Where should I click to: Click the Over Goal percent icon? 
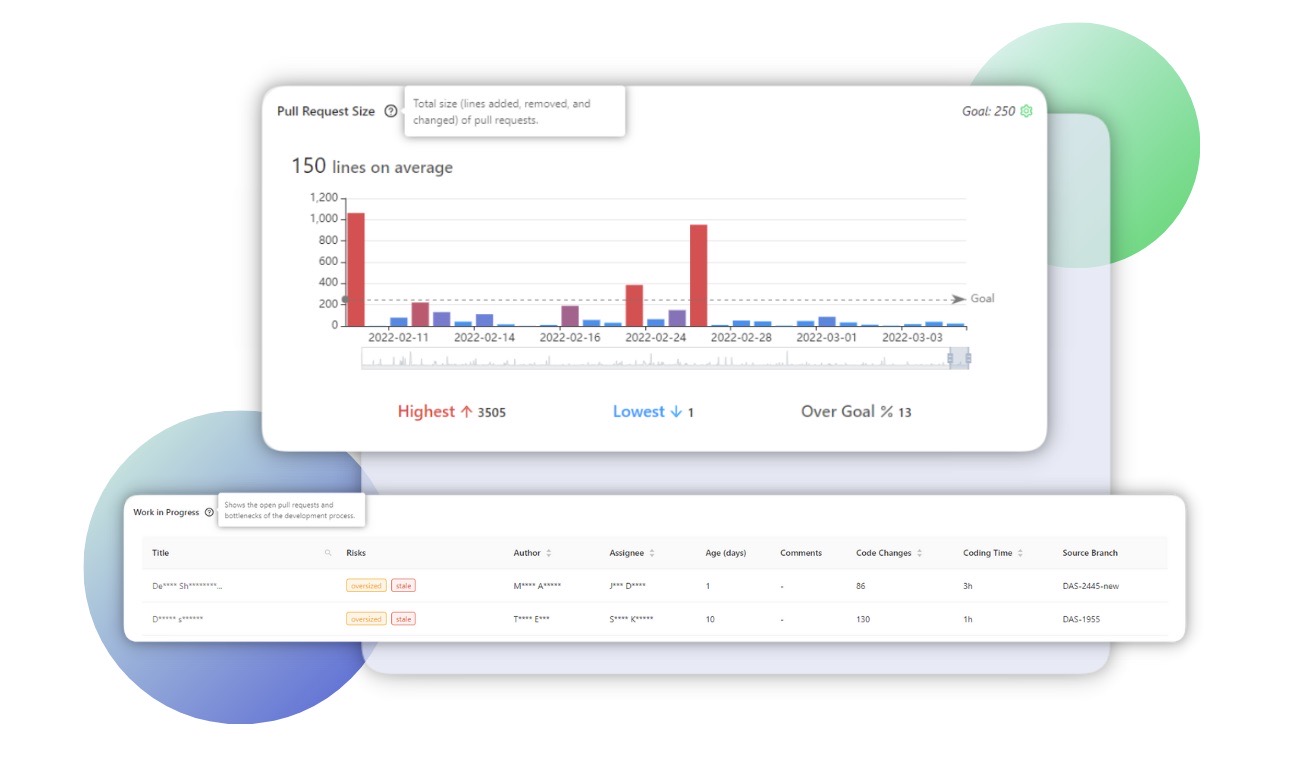pos(886,412)
